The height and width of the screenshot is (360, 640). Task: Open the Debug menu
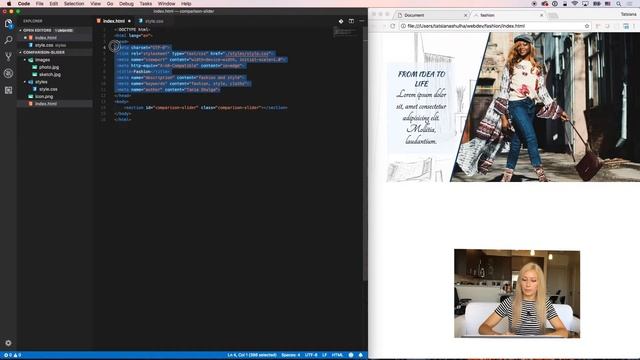(126, 4)
